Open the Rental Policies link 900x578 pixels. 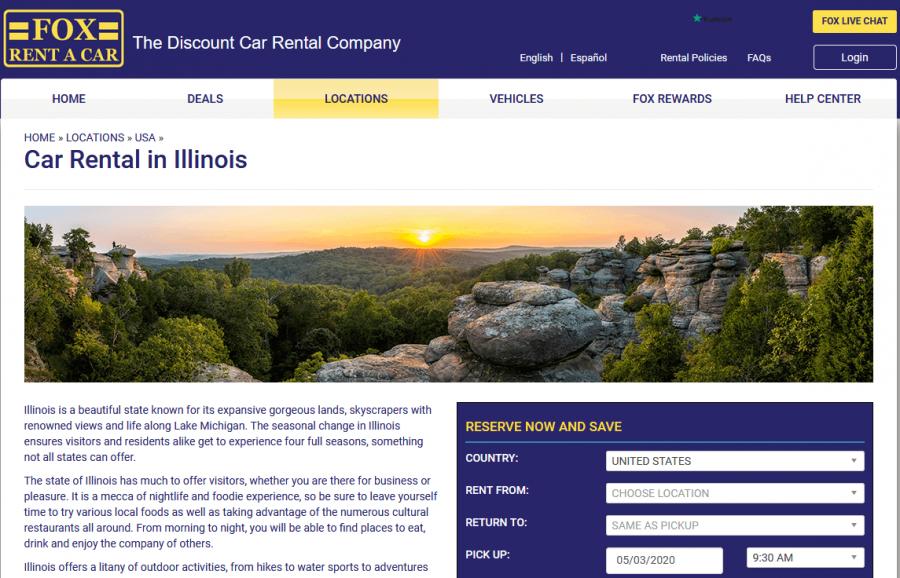pos(693,57)
